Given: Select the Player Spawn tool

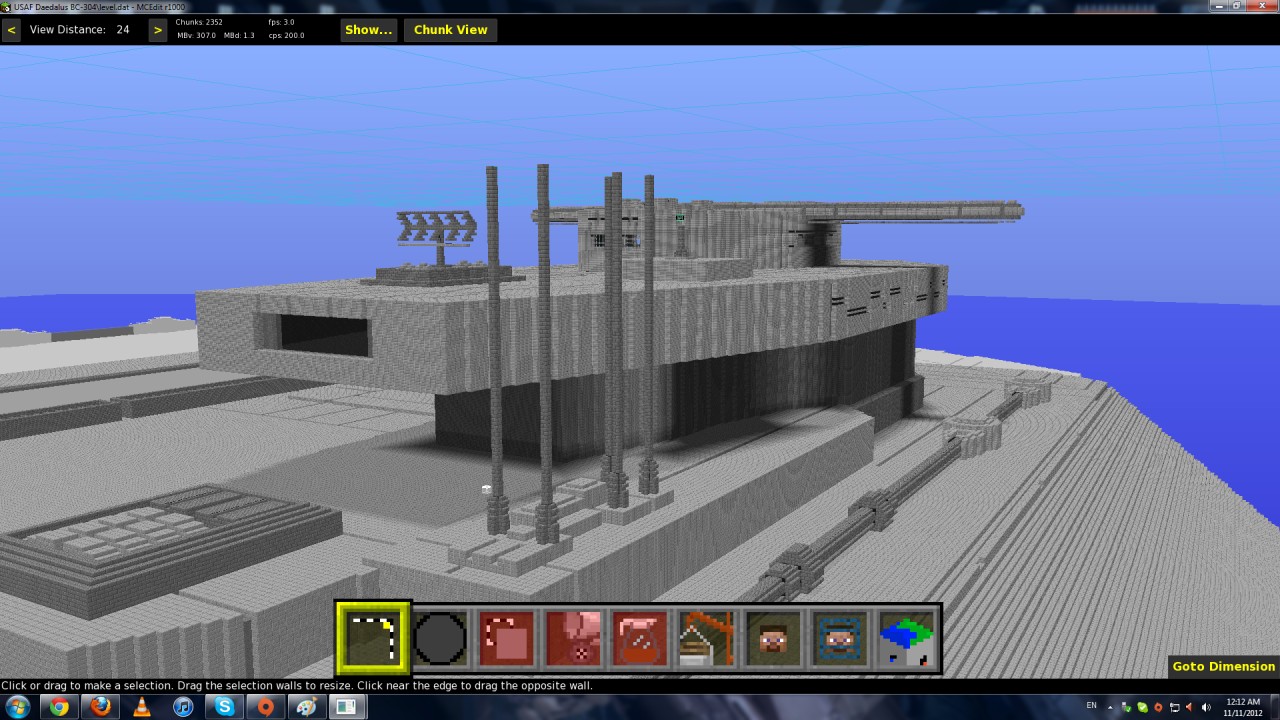Looking at the screenshot, I should pos(839,637).
